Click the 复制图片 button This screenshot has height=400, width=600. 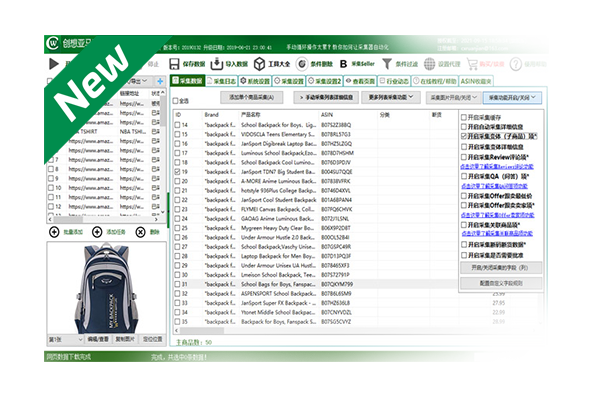pyautogui.click(x=125, y=339)
